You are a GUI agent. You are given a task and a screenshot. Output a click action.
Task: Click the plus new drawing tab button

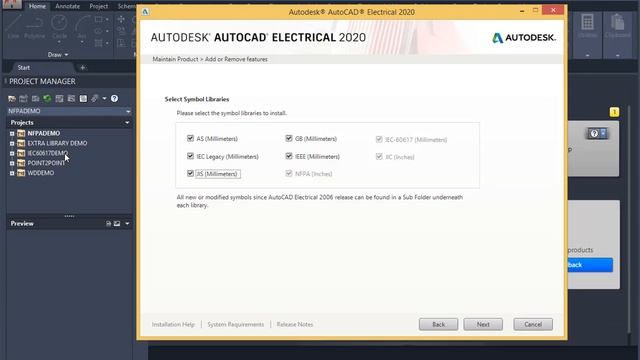coord(82,68)
